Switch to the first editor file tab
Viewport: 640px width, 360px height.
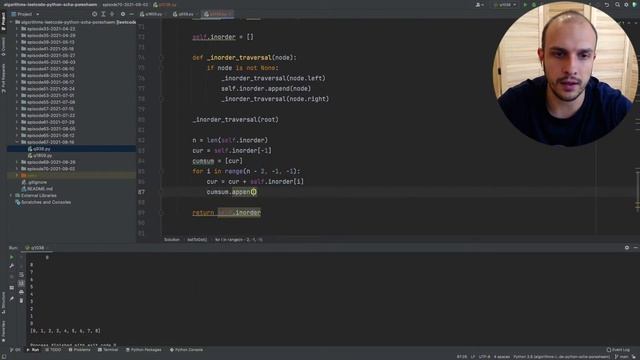click(151, 14)
